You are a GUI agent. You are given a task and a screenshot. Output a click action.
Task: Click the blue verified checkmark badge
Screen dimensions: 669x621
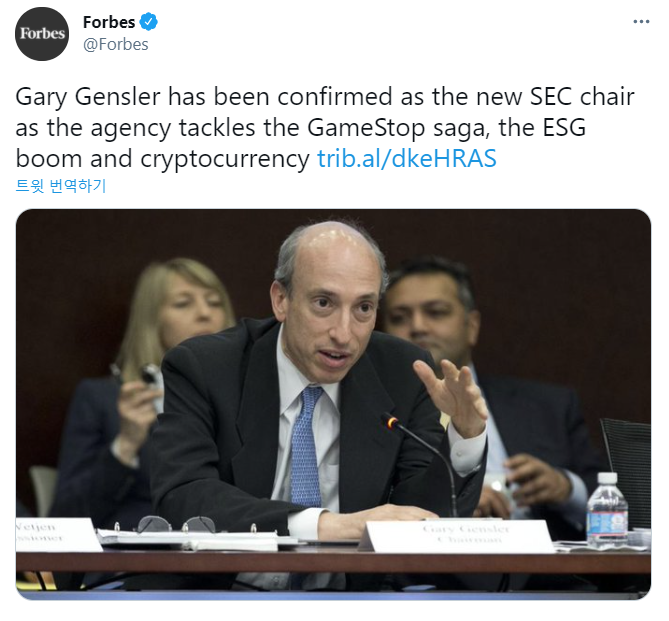point(149,22)
